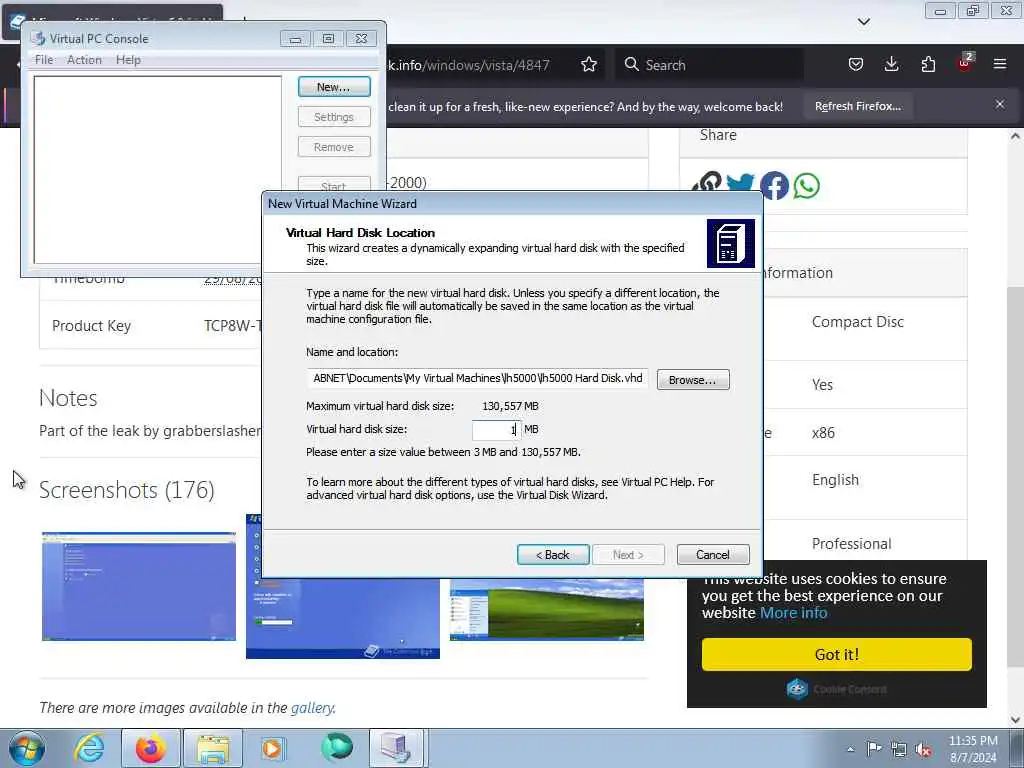
Task: Click page scrollbar up arrow in Firefox
Action: [1015, 136]
